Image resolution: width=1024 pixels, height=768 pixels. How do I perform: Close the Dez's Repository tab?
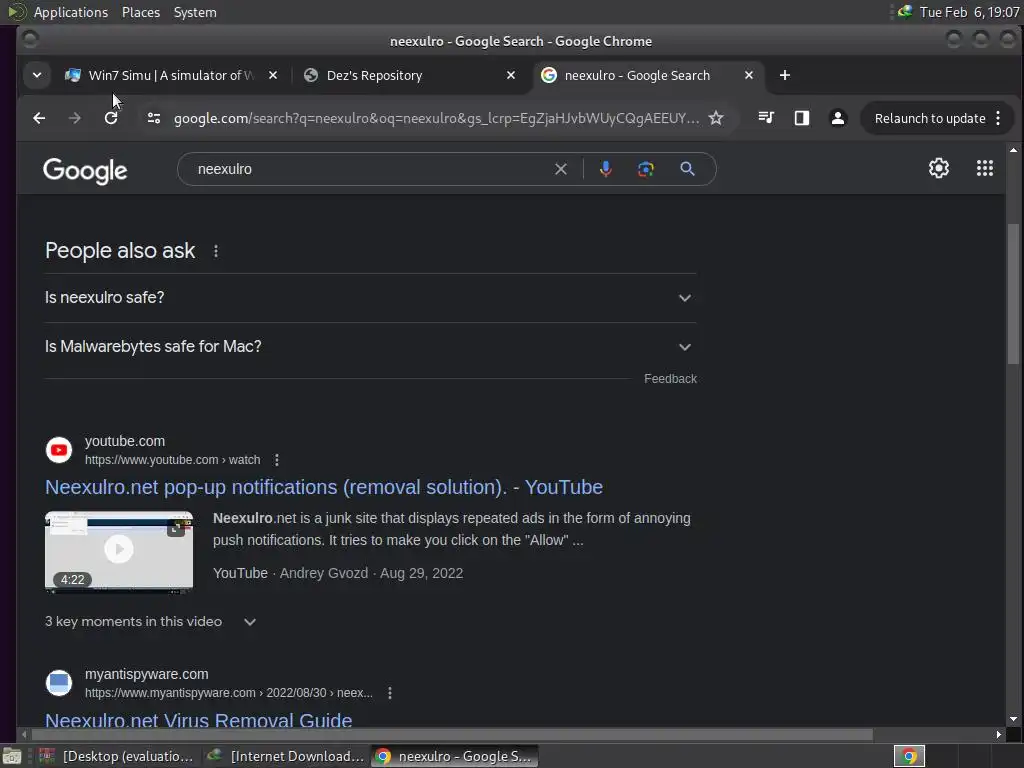point(511,76)
